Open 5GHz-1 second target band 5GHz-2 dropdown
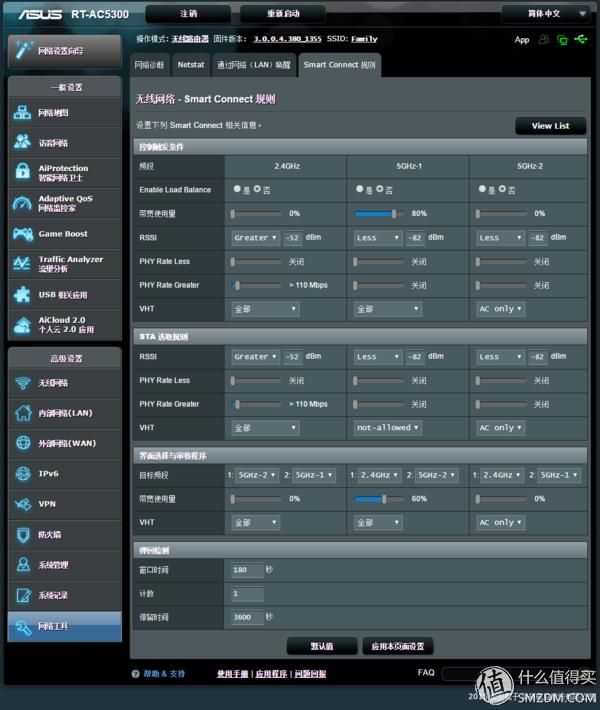The image size is (600, 710). point(437,475)
